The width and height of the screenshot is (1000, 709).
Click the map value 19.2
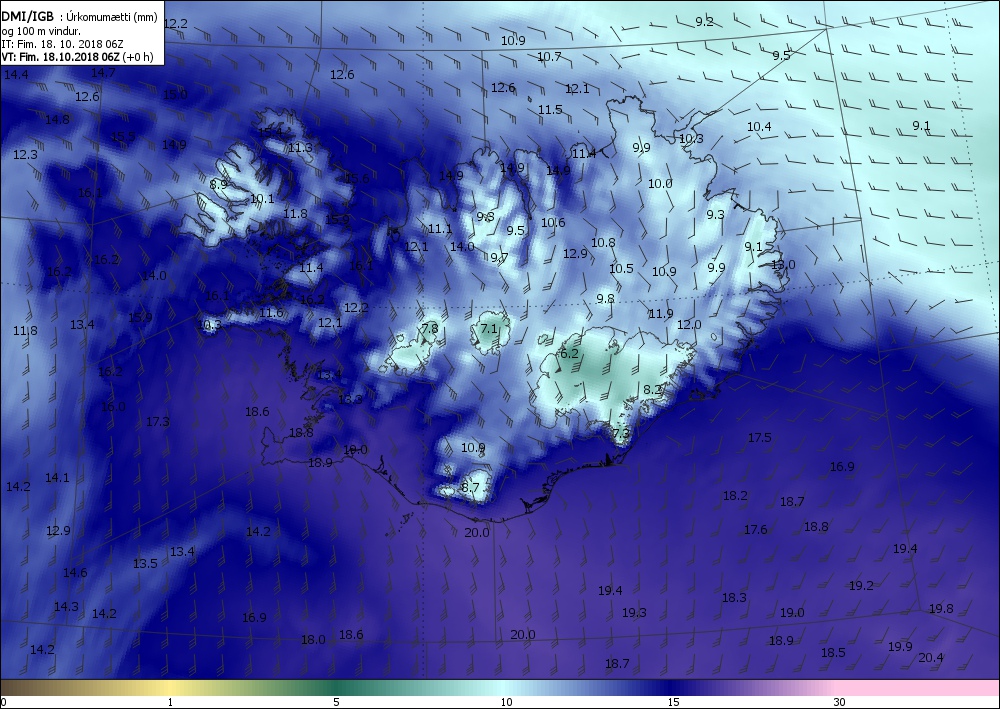pos(862,585)
